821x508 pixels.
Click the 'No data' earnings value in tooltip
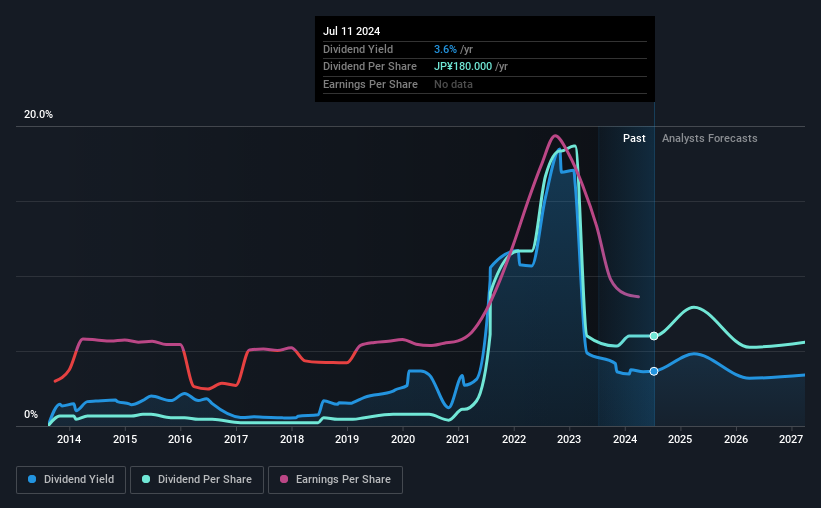coord(453,84)
